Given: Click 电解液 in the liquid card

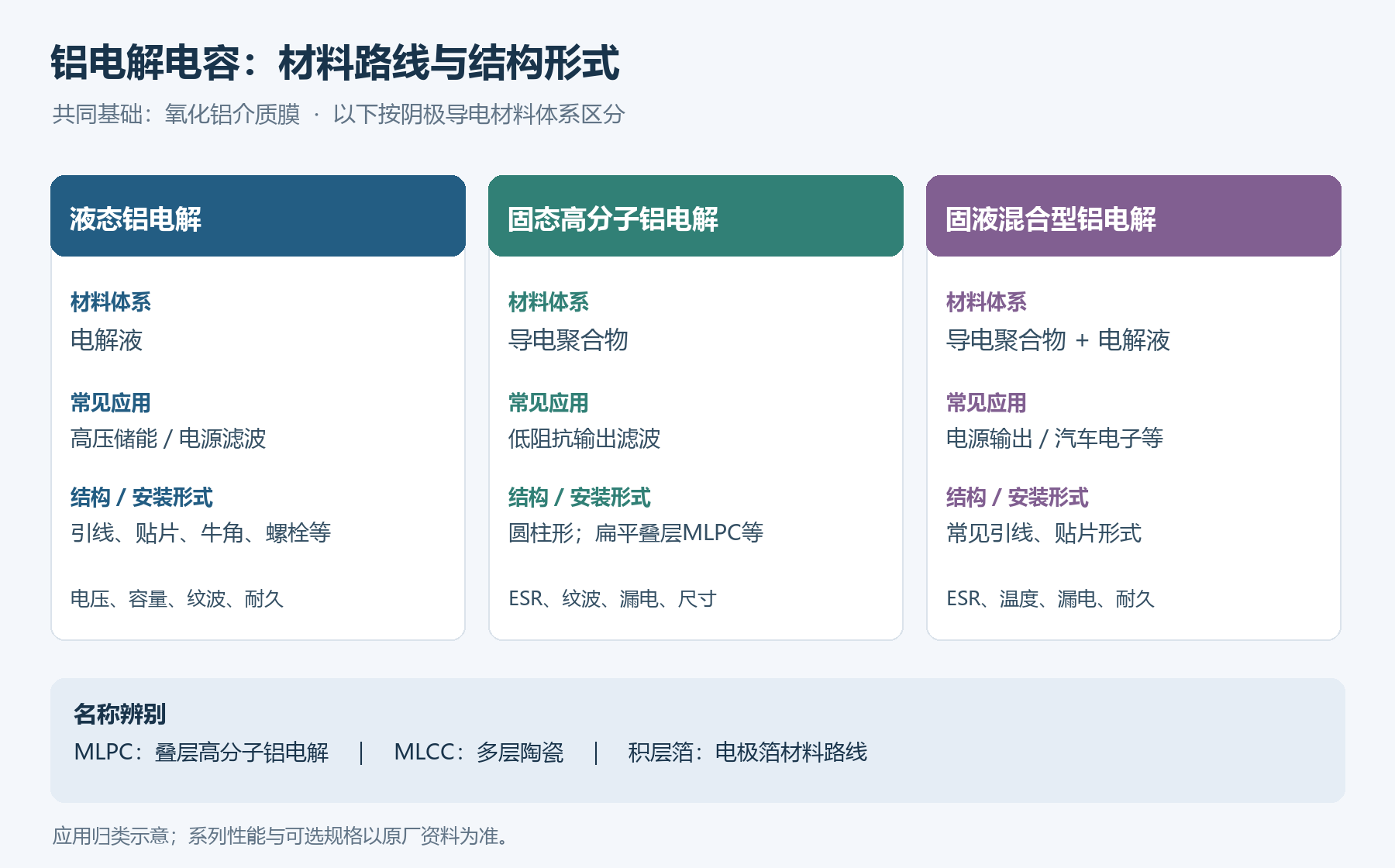Looking at the screenshot, I should tap(107, 340).
